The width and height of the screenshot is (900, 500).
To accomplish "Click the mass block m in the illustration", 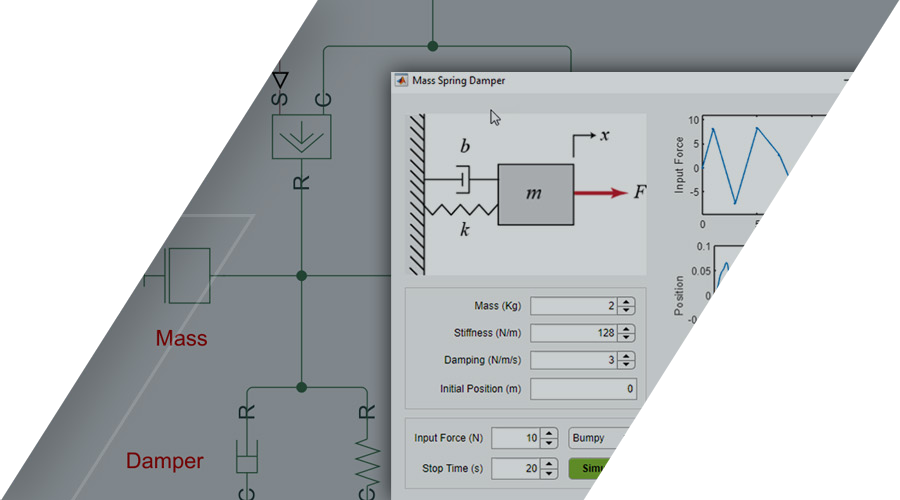I will click(x=536, y=195).
